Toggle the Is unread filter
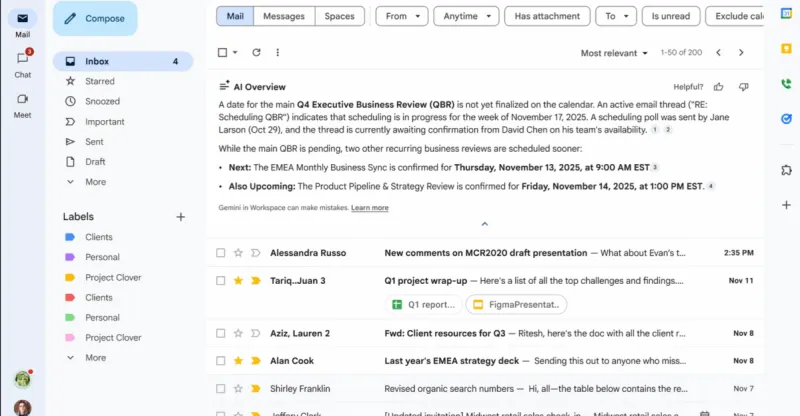The image size is (800, 416). coord(670,16)
